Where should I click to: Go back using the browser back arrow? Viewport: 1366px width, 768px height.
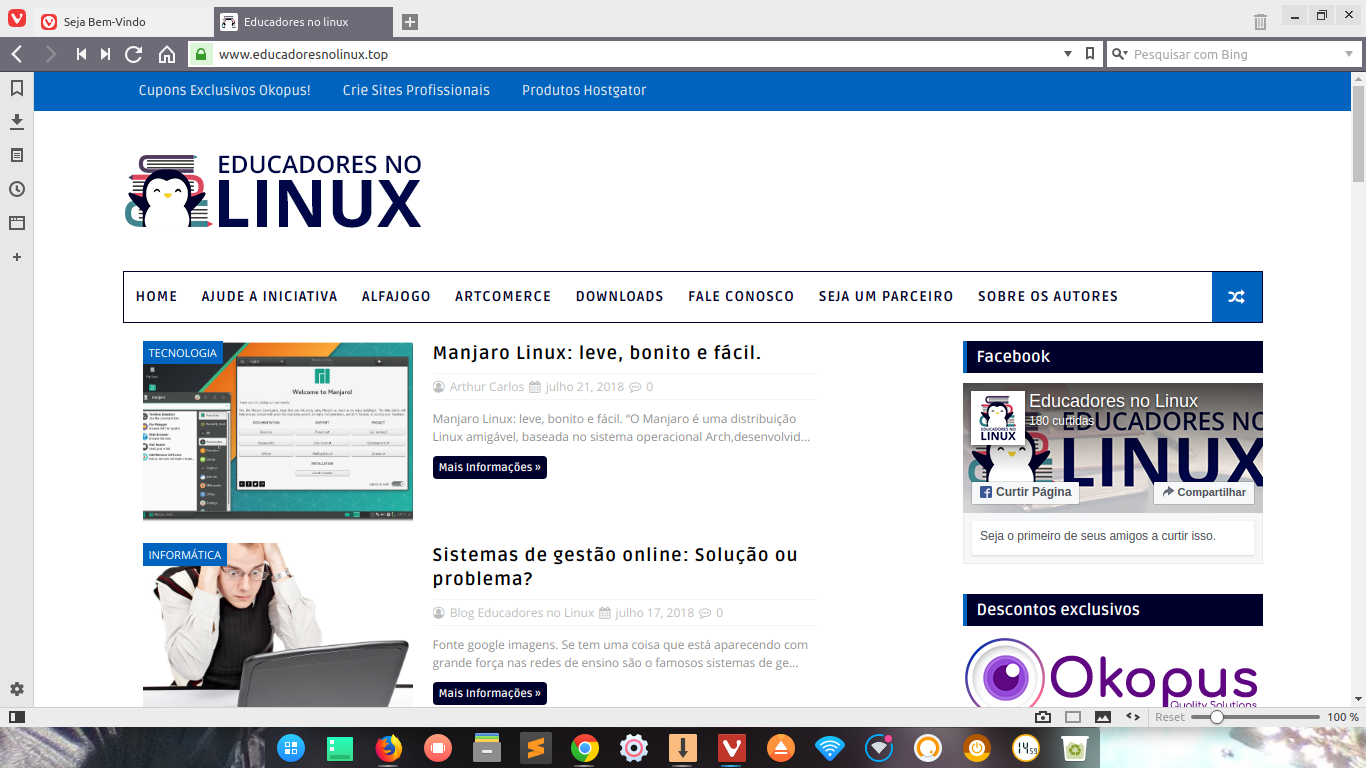pyautogui.click(x=17, y=54)
